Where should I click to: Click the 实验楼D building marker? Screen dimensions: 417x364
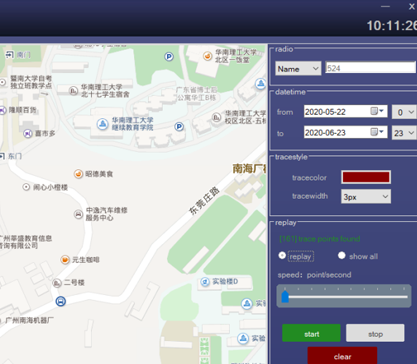[x=205, y=282]
